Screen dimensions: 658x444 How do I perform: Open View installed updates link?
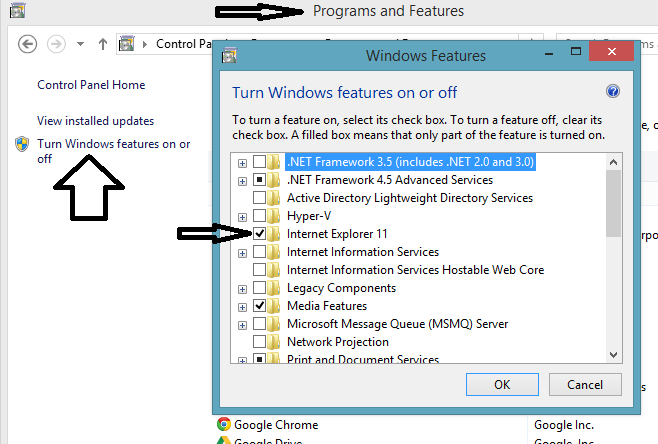point(95,121)
